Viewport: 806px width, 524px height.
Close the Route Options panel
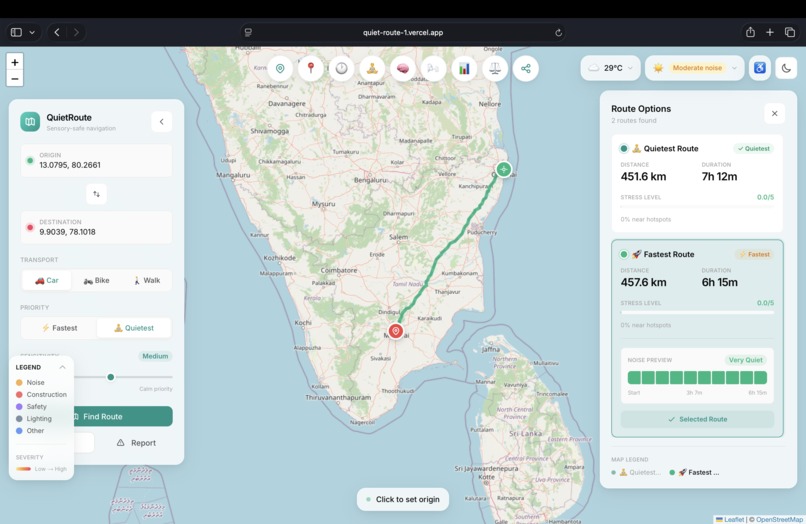[x=774, y=114]
